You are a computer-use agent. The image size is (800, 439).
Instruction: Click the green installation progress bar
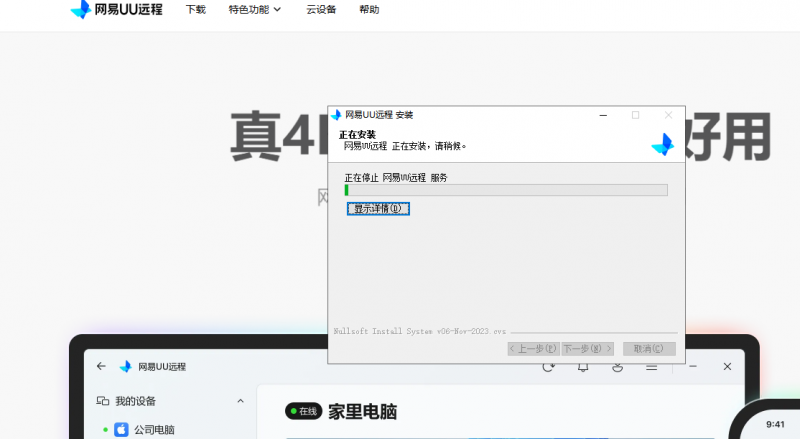click(x=506, y=190)
